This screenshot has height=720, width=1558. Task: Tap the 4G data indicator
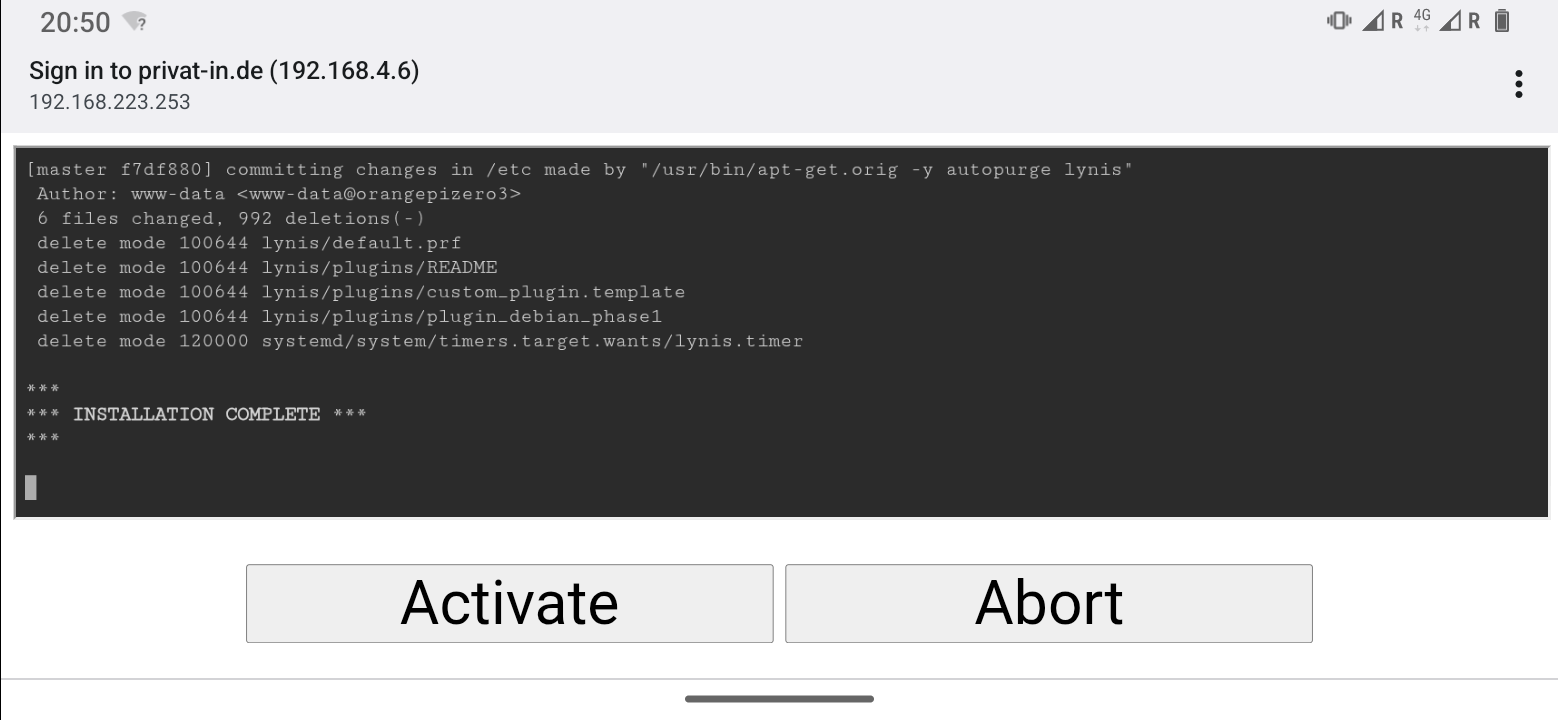click(x=1422, y=20)
